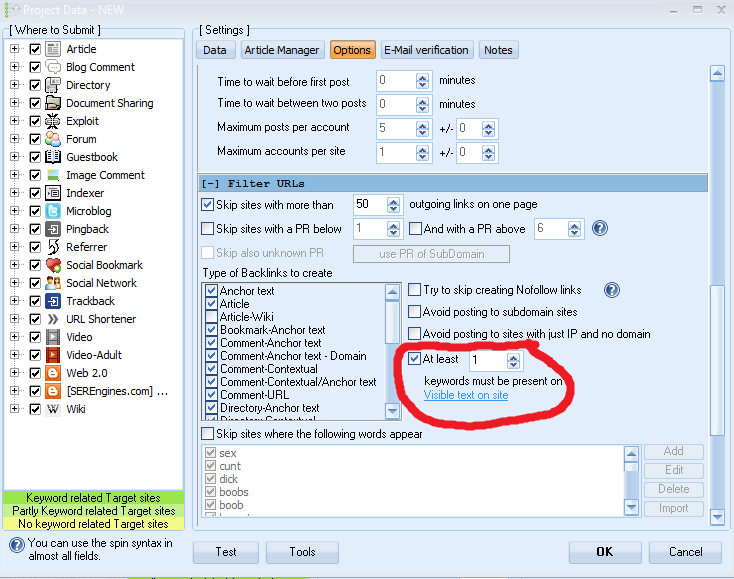Expand the Social Network tree node
This screenshot has width=734, height=579.
15,283
